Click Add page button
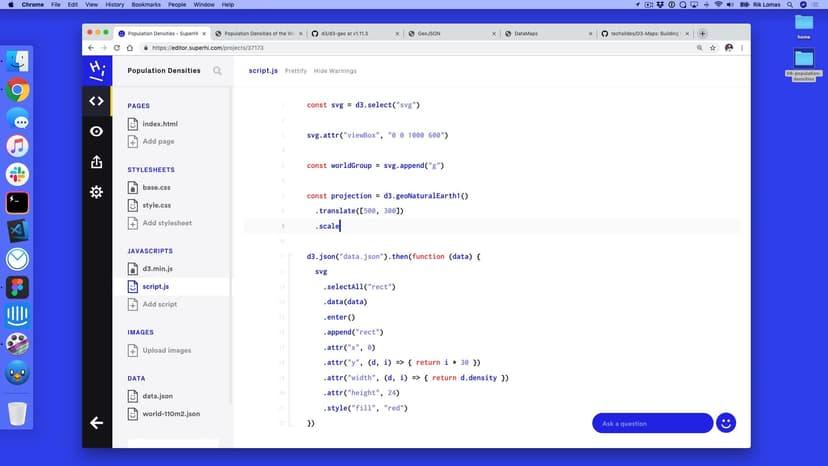This screenshot has width=828, height=466. click(158, 142)
